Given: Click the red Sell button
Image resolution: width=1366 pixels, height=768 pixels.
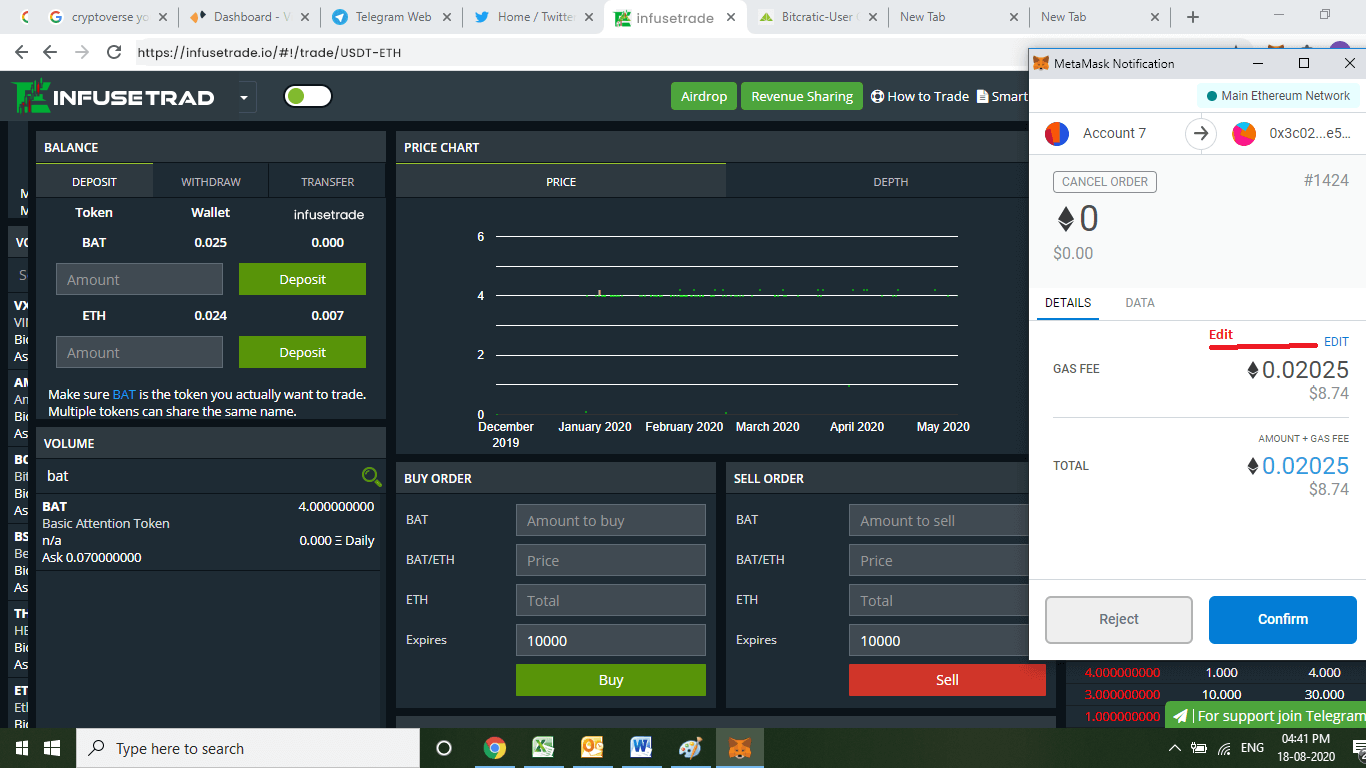Looking at the screenshot, I should point(947,680).
